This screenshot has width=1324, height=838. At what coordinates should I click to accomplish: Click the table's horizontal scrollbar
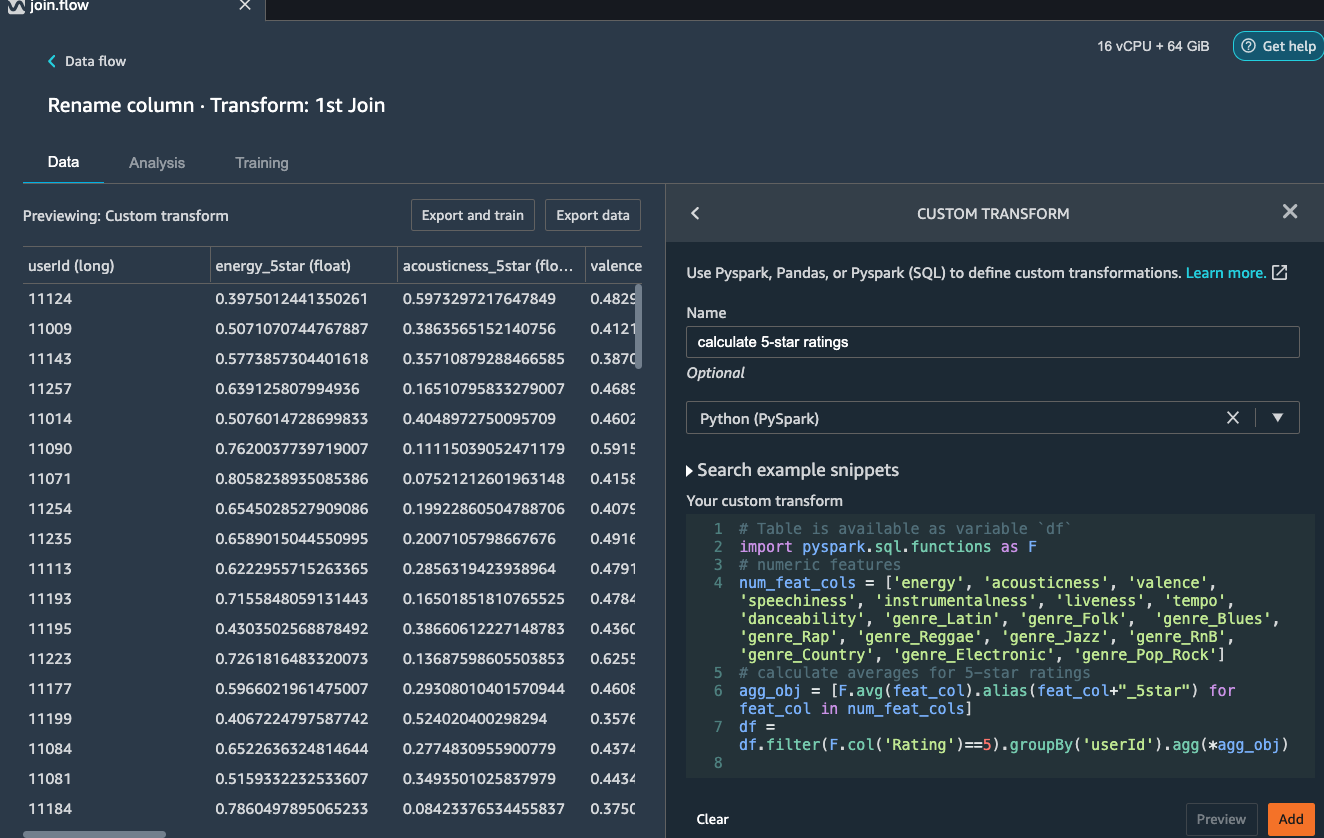point(95,834)
